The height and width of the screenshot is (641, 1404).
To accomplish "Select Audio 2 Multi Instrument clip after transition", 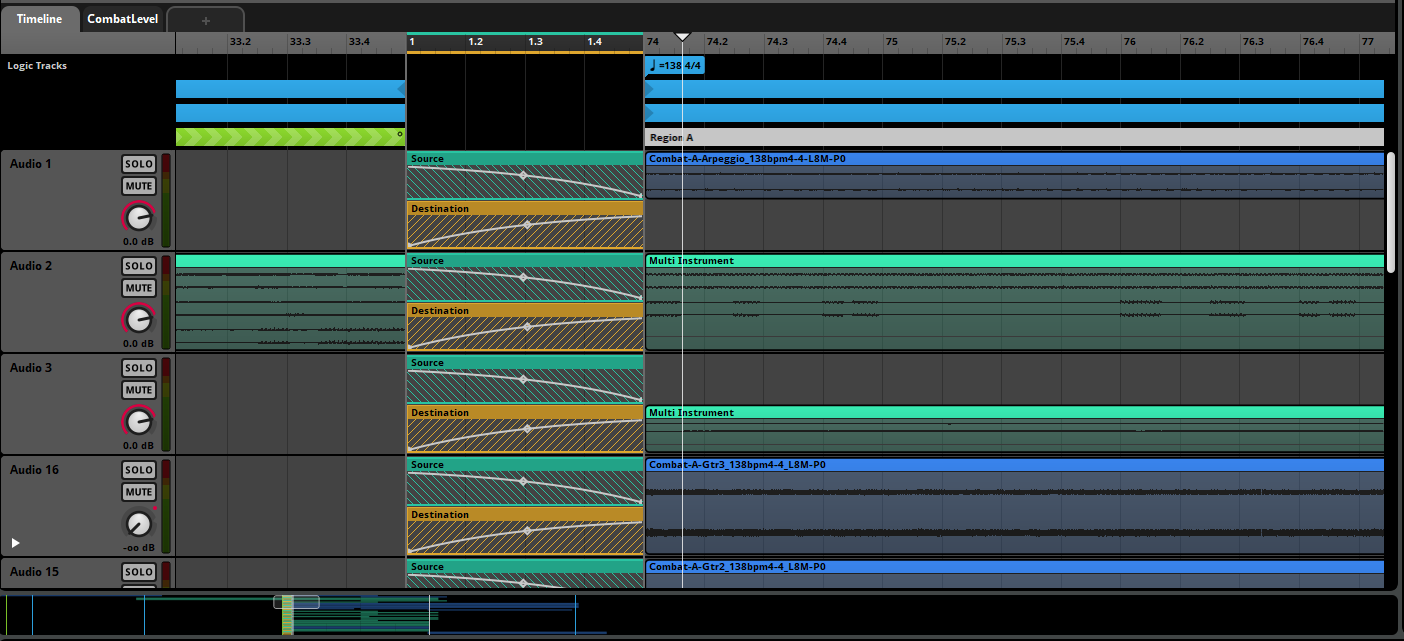I will point(1014,302).
